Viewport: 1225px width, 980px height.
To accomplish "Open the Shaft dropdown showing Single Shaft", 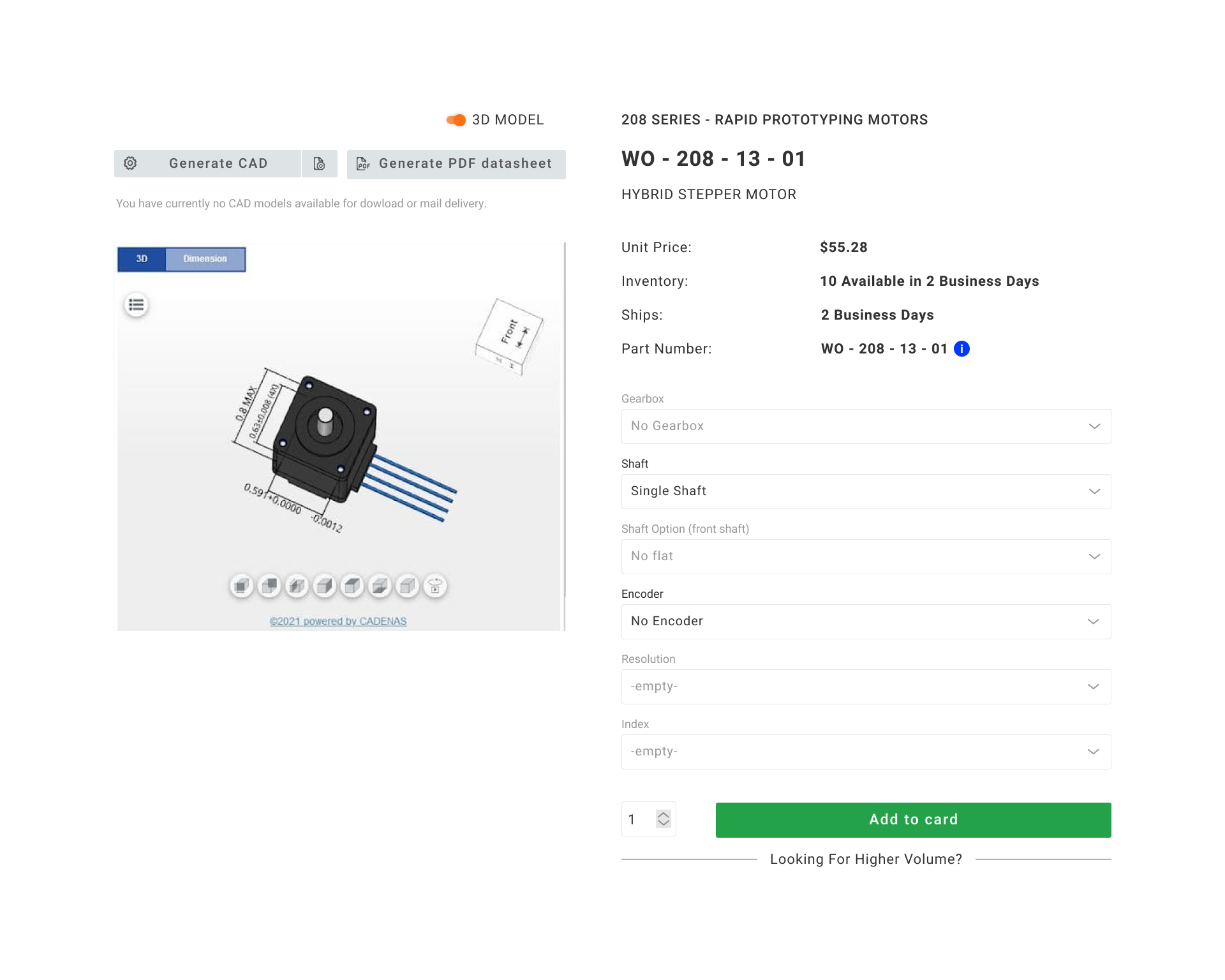I will (866, 491).
